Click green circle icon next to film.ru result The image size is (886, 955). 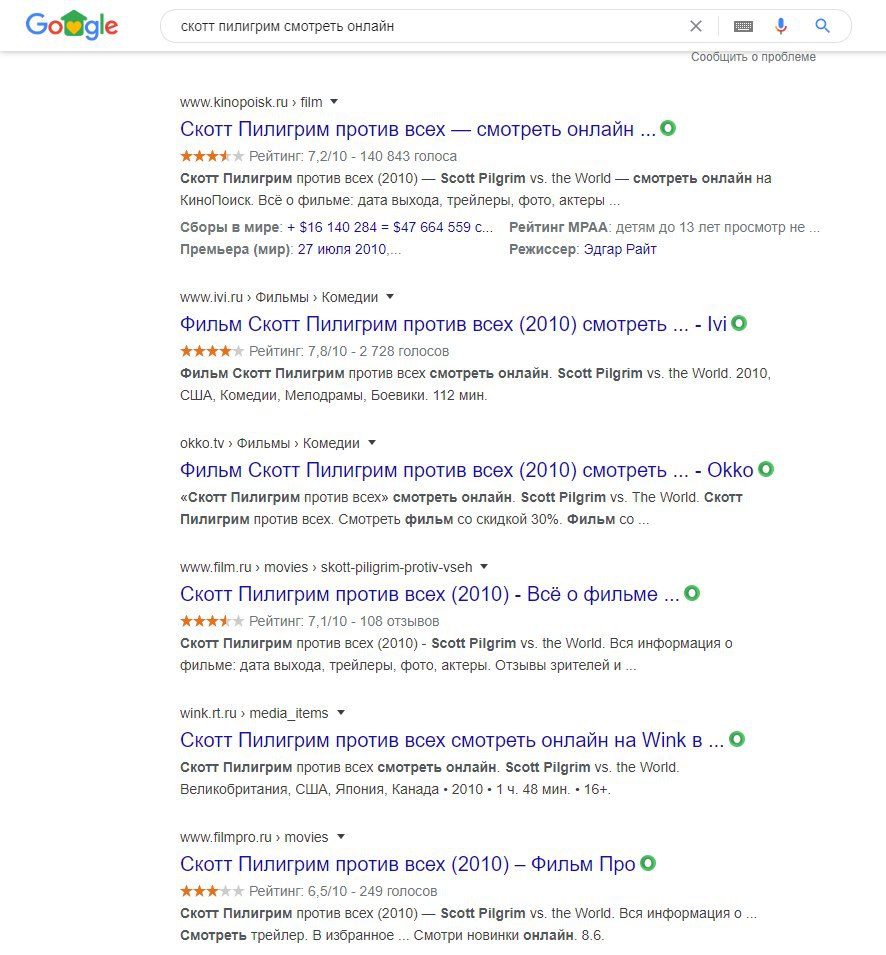tap(692, 593)
